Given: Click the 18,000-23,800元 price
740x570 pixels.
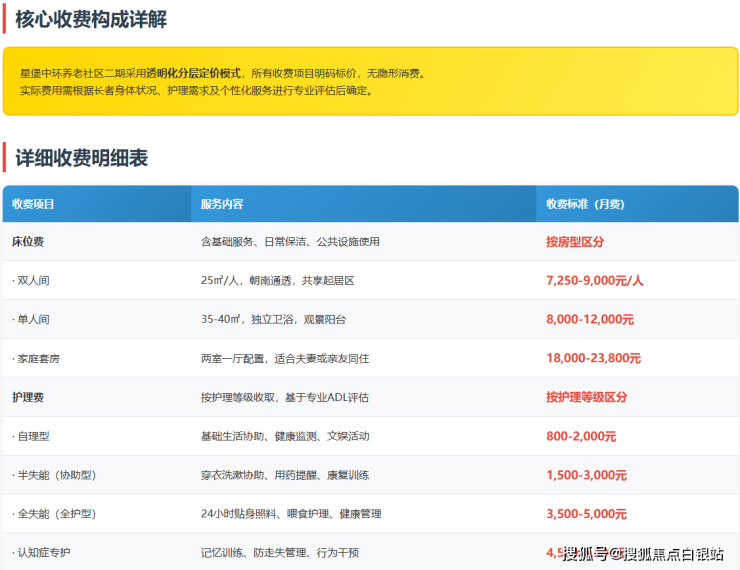Looking at the screenshot, I should tap(593, 358).
